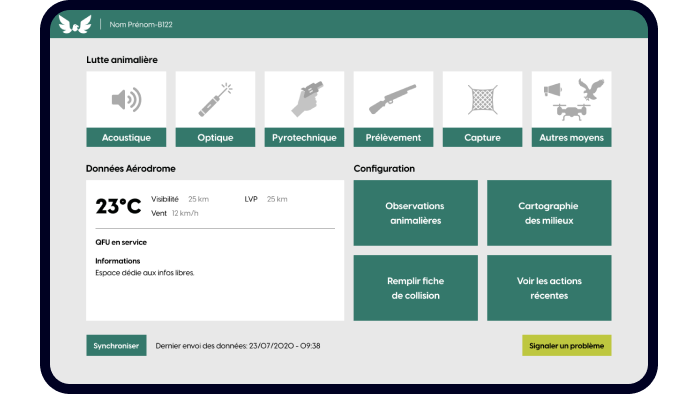The height and width of the screenshot is (394, 699).
Task: Click the Prélèvement label bar
Action: tap(393, 137)
